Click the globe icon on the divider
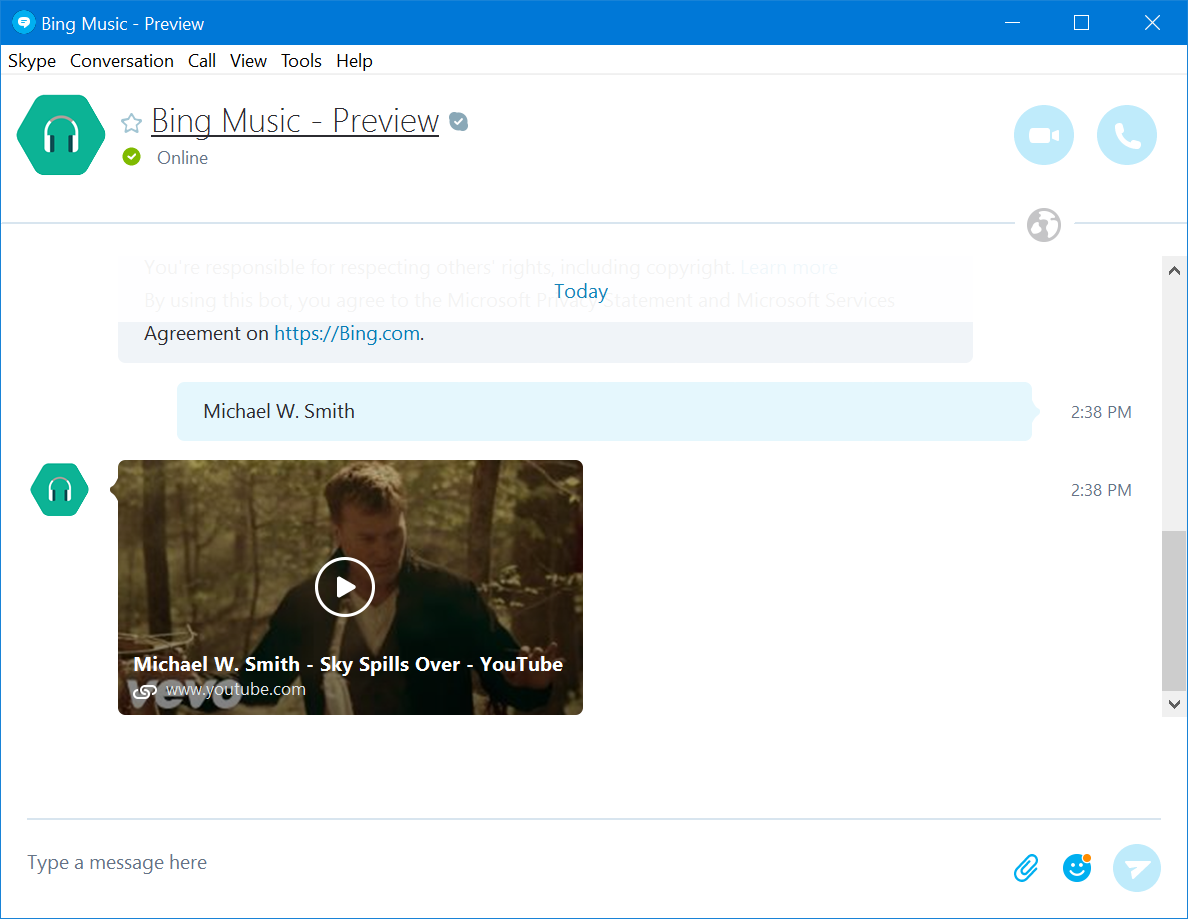Viewport: 1188px width, 919px height. point(1043,225)
